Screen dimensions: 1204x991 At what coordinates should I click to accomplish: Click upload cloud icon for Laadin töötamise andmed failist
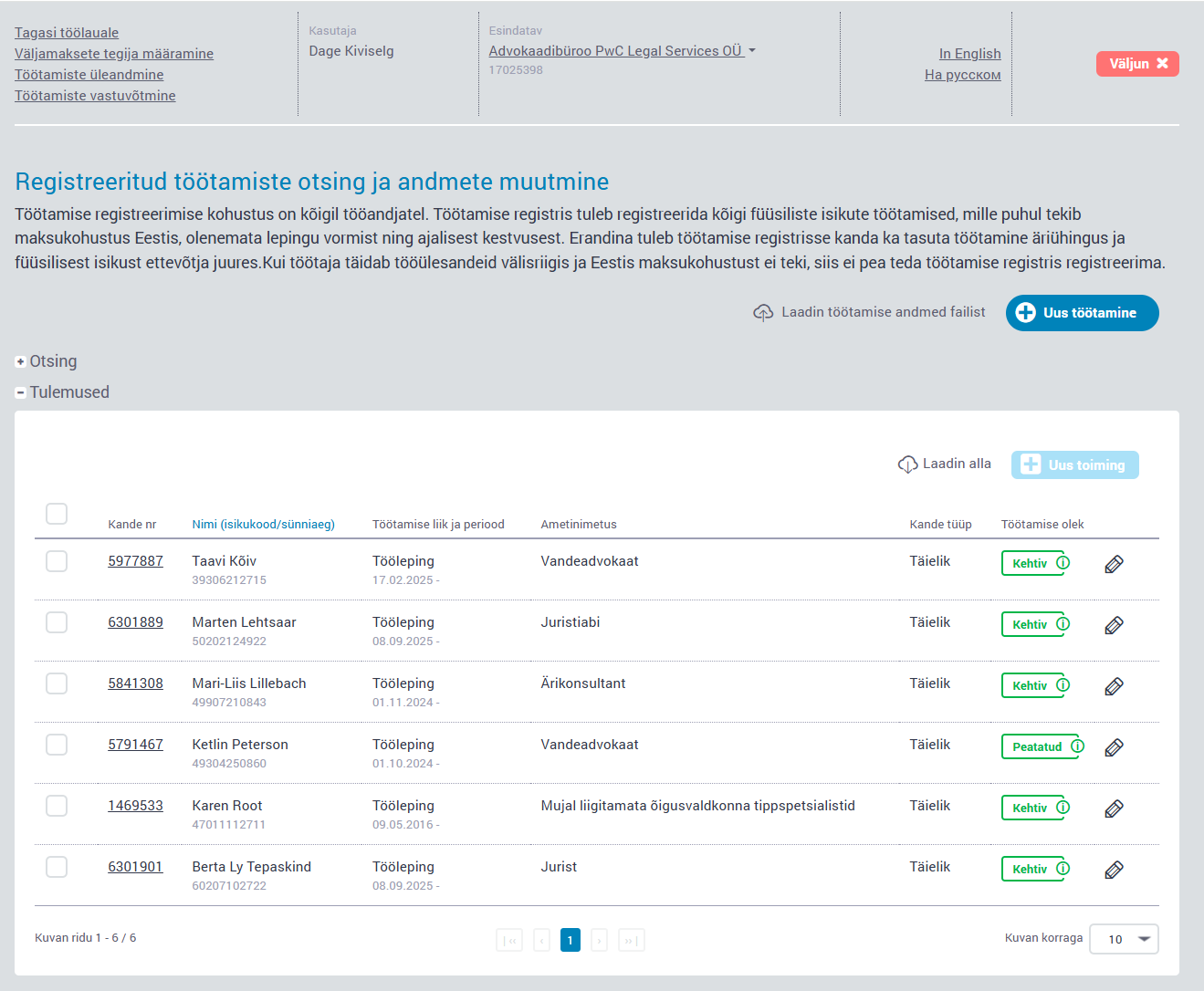click(x=763, y=313)
